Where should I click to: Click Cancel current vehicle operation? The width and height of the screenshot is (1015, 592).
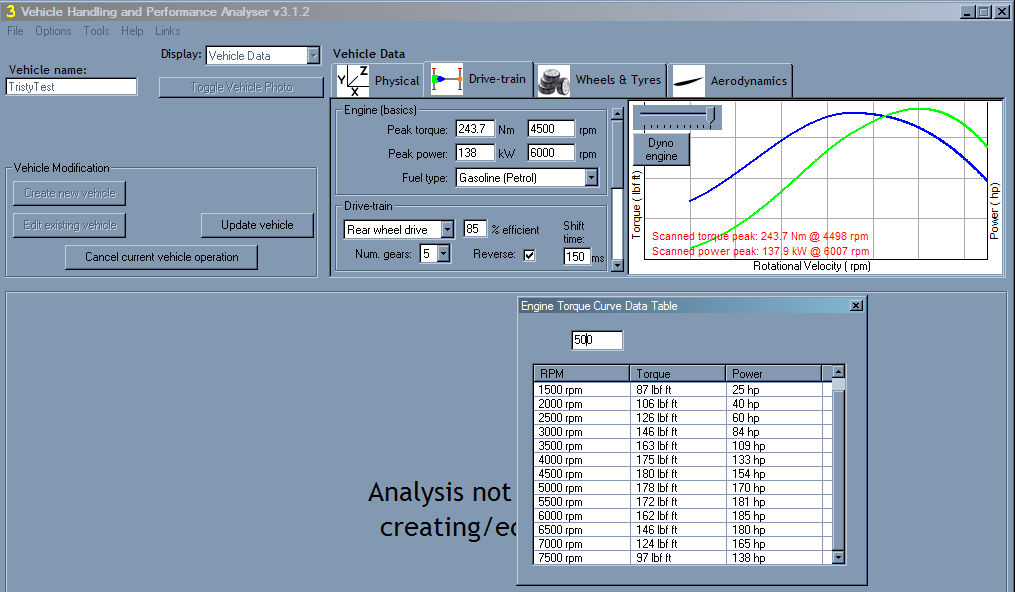pyautogui.click(x=161, y=257)
